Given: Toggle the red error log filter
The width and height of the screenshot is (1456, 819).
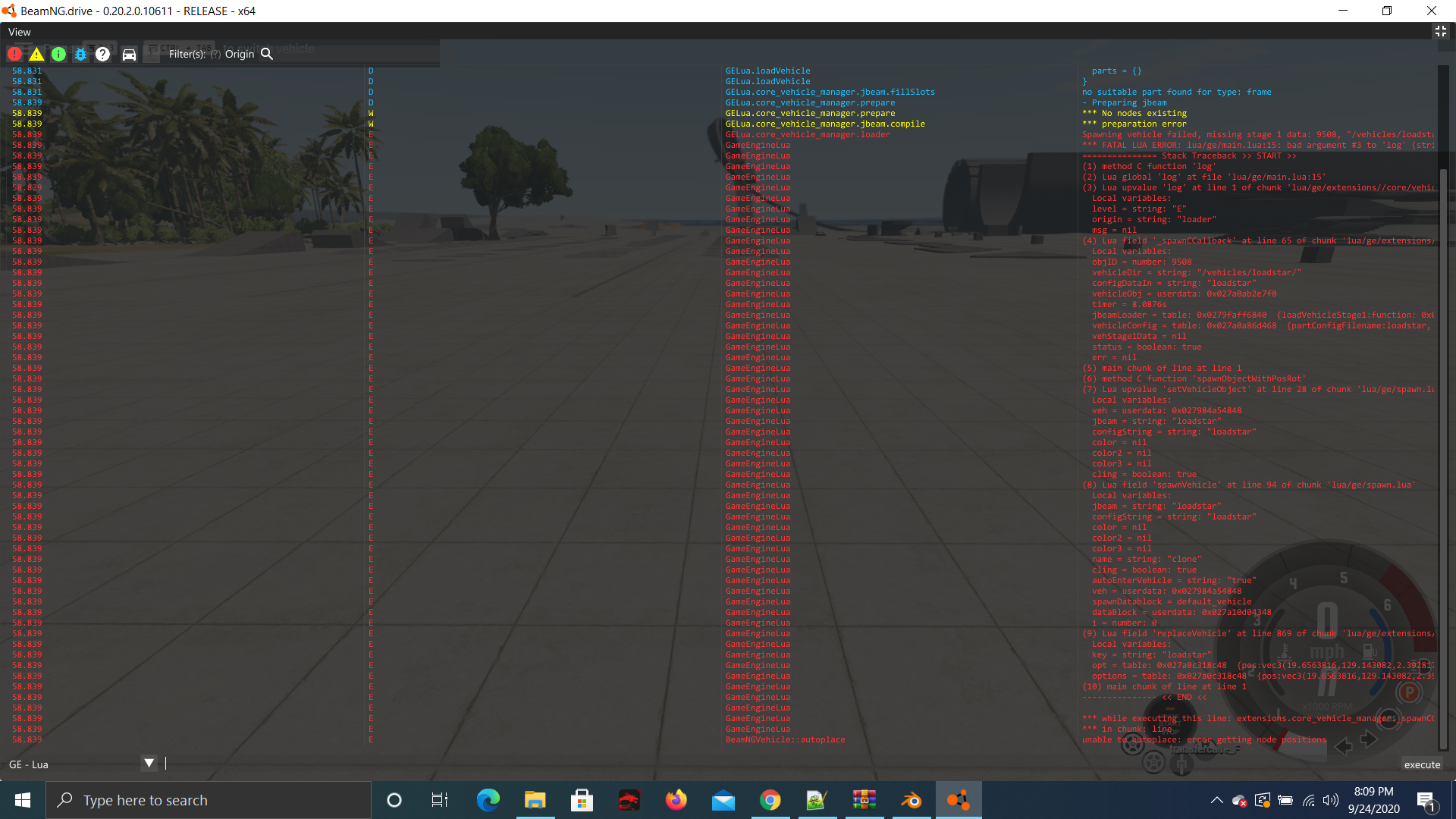Looking at the screenshot, I should tap(14, 54).
